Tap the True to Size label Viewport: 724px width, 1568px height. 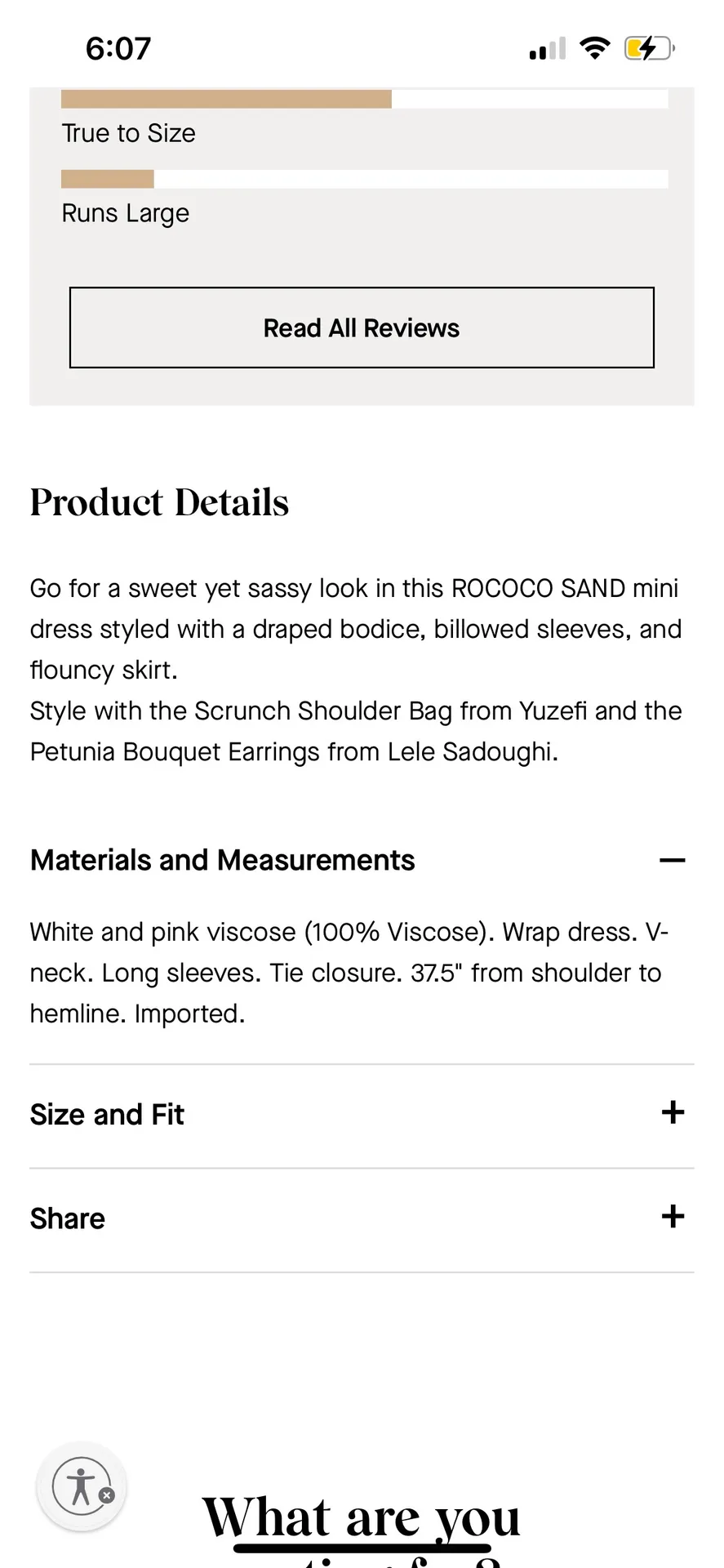(x=128, y=133)
